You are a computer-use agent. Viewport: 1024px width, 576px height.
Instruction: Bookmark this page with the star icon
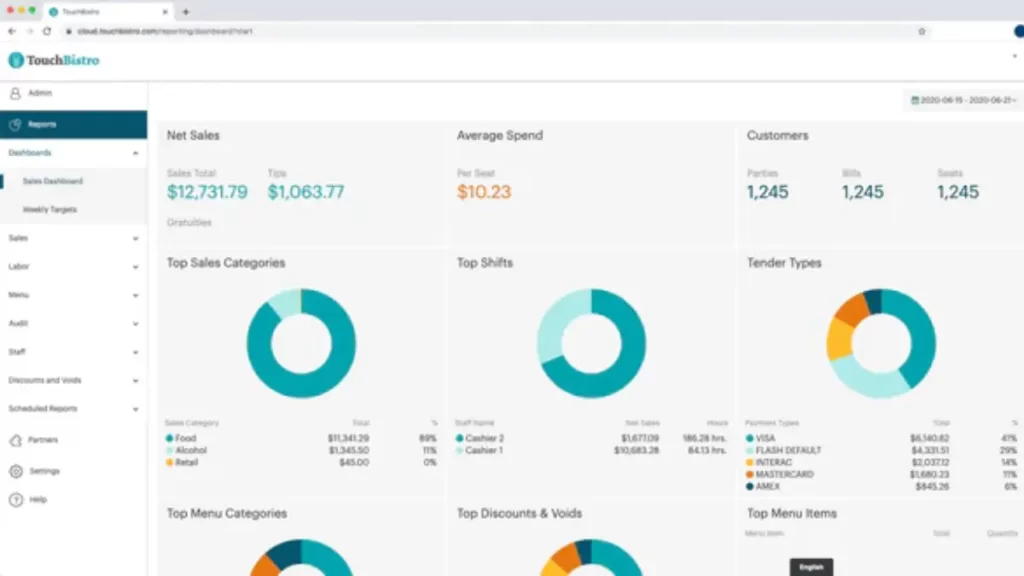(x=921, y=31)
